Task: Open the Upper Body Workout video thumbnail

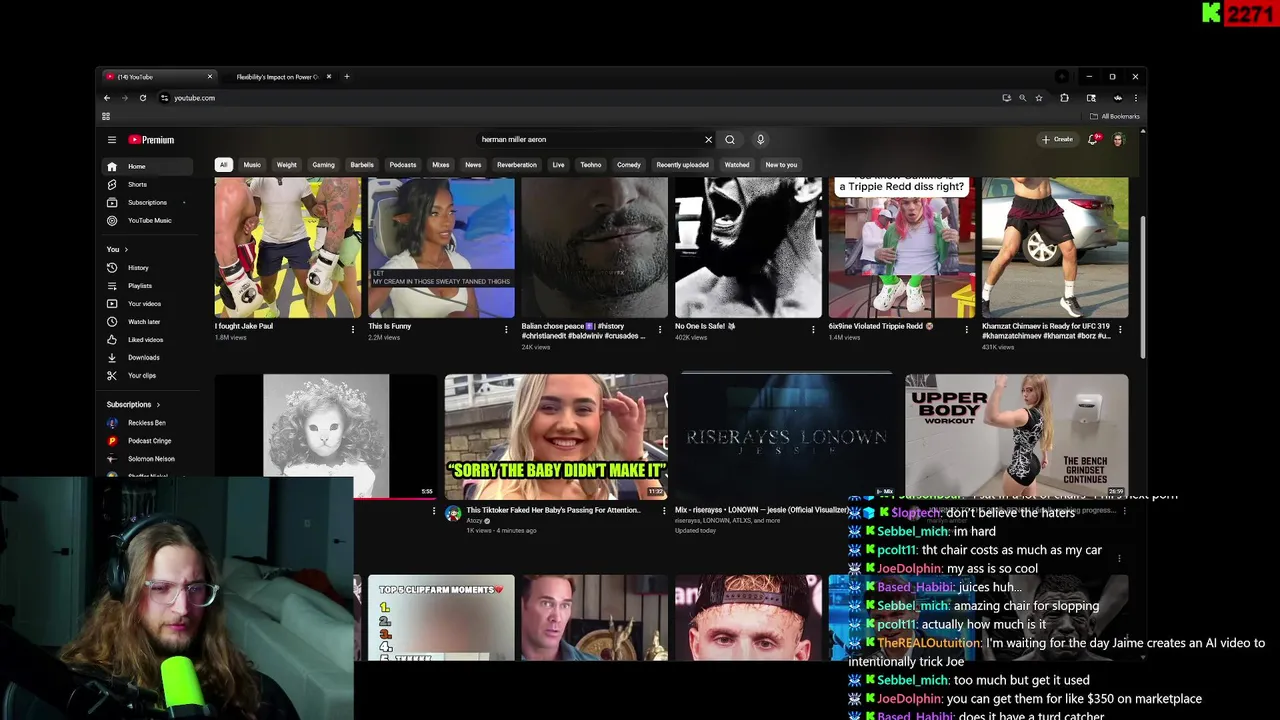Action: [1016, 437]
